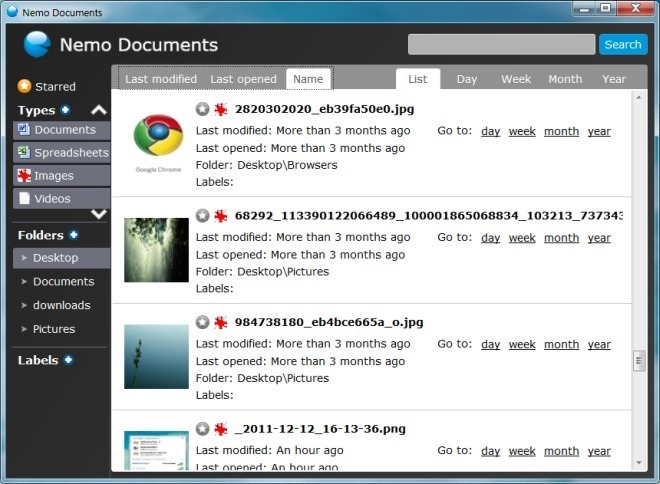Viewport: 660px width, 484px height.
Task: Select the Desktop folder
Action: 61,258
